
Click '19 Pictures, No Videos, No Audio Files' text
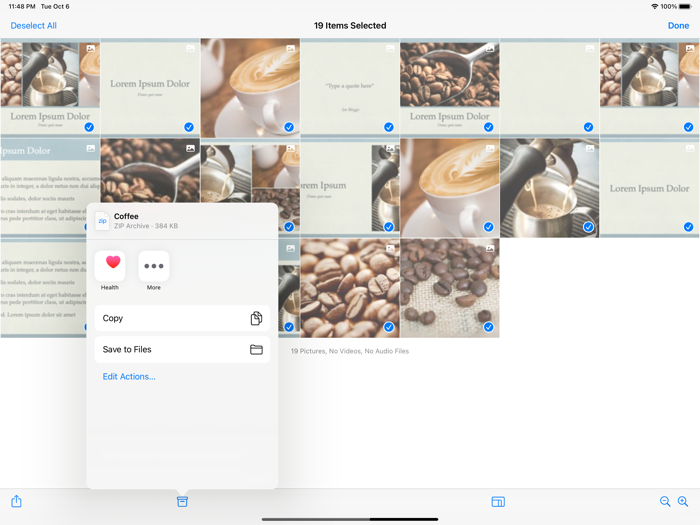point(350,351)
